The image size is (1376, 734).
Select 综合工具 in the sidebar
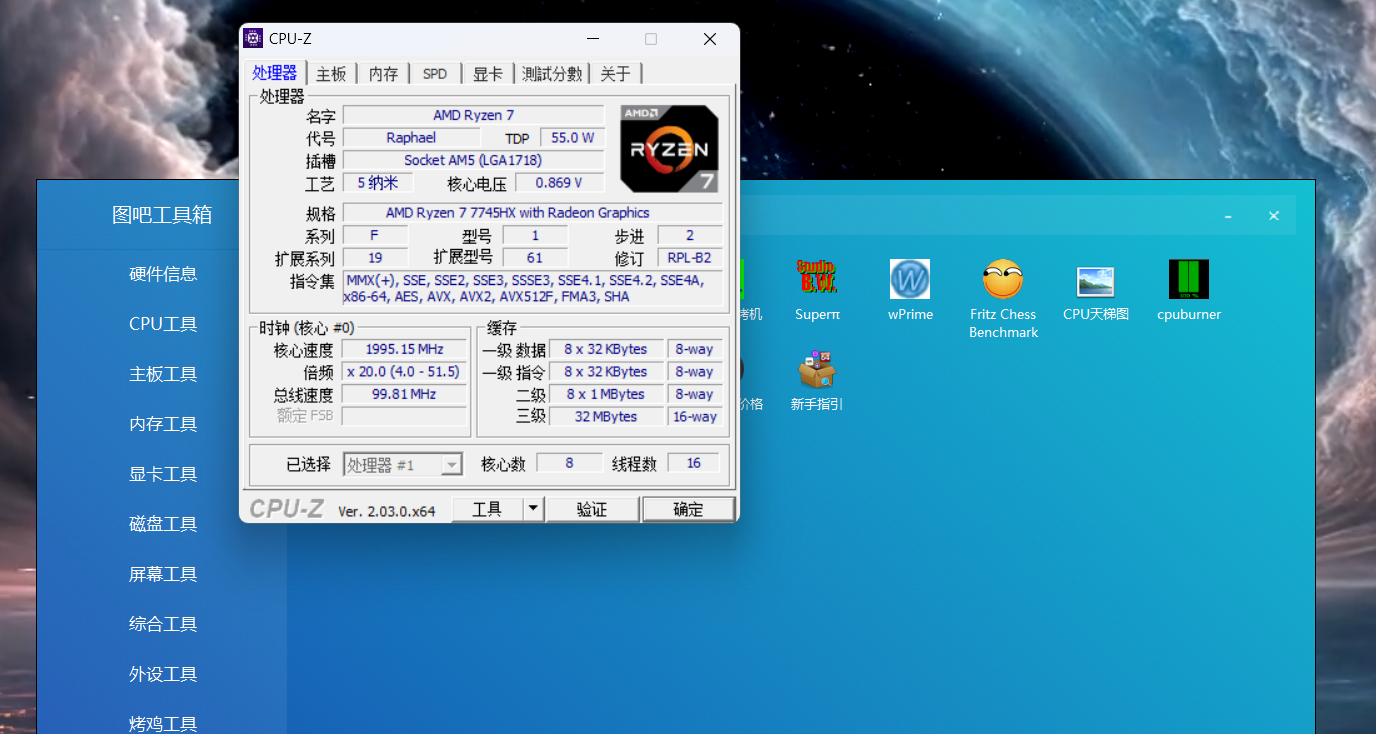click(163, 624)
